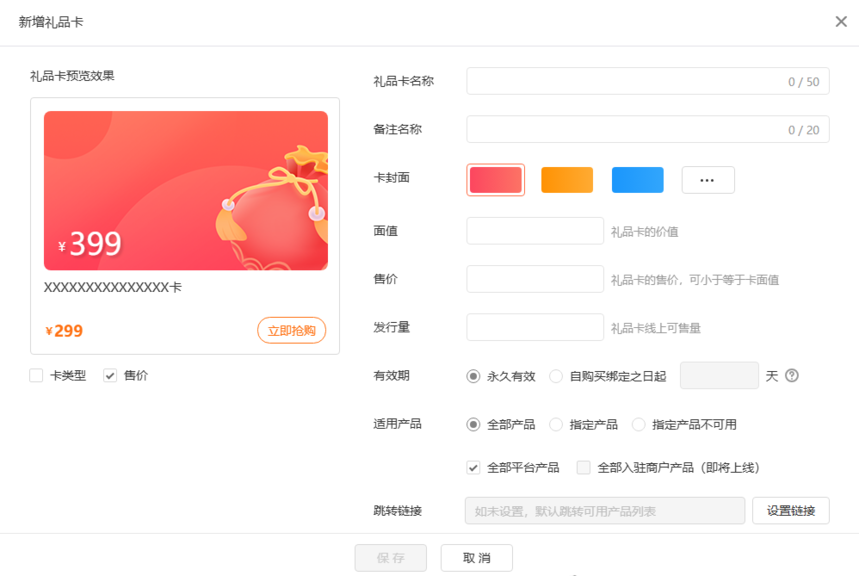Screen dimensions: 859x576
Task: Choose the orange card cover
Action: click(x=567, y=180)
